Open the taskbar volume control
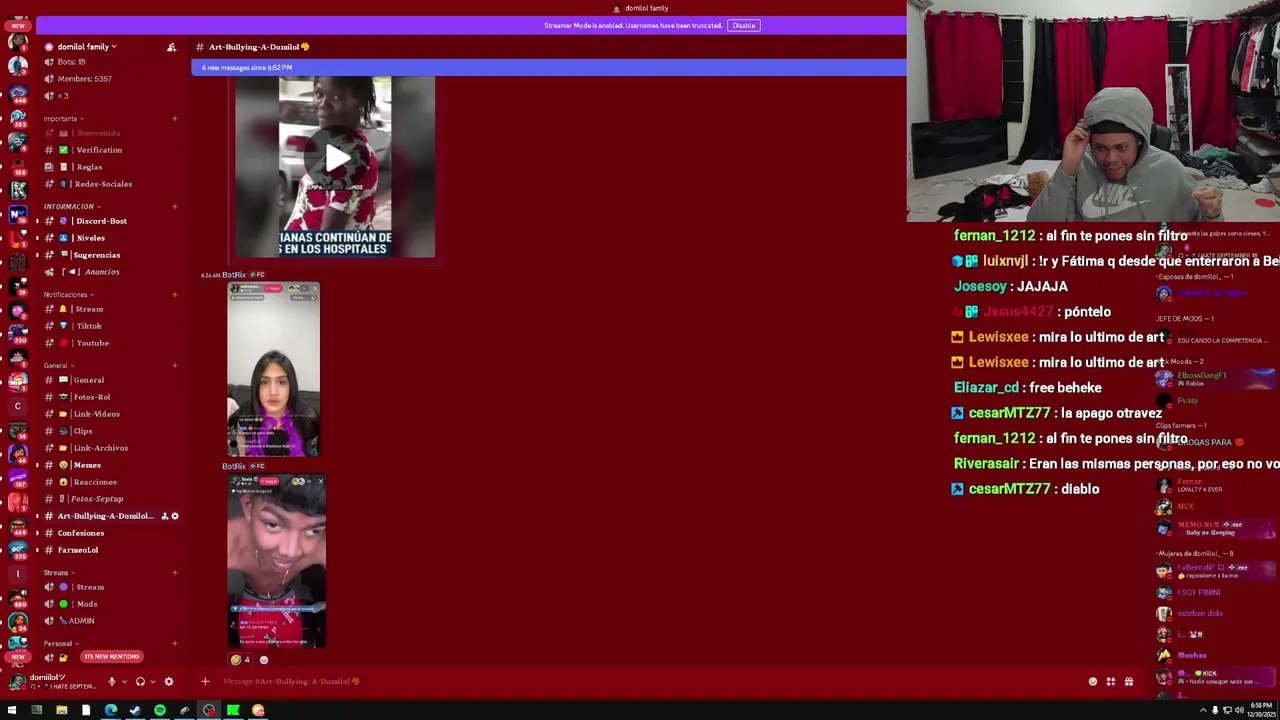1280x720 pixels. 1239,711
